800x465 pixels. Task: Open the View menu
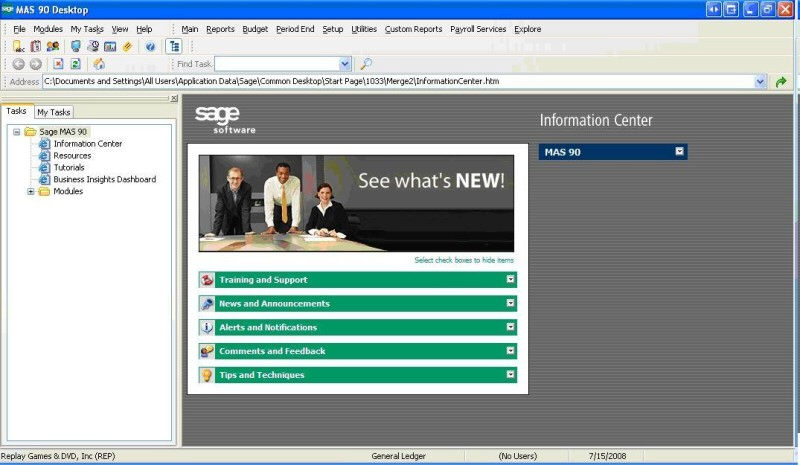click(120, 29)
